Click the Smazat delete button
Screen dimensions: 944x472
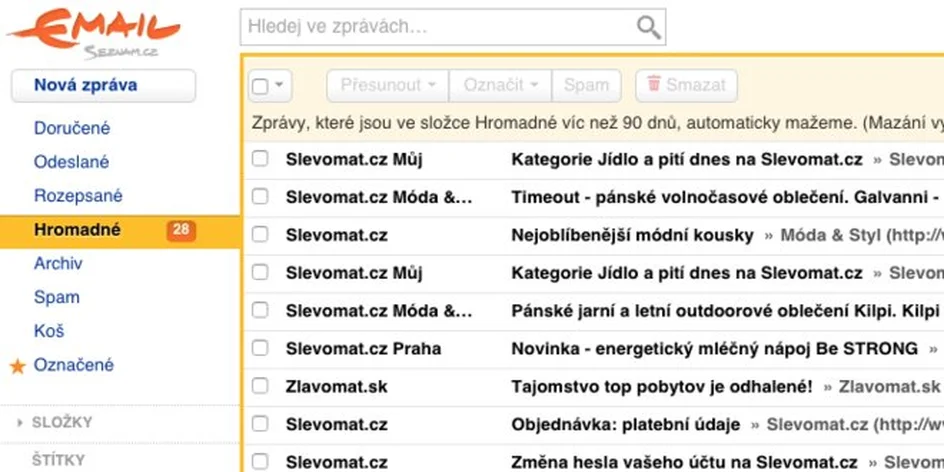[x=686, y=85]
